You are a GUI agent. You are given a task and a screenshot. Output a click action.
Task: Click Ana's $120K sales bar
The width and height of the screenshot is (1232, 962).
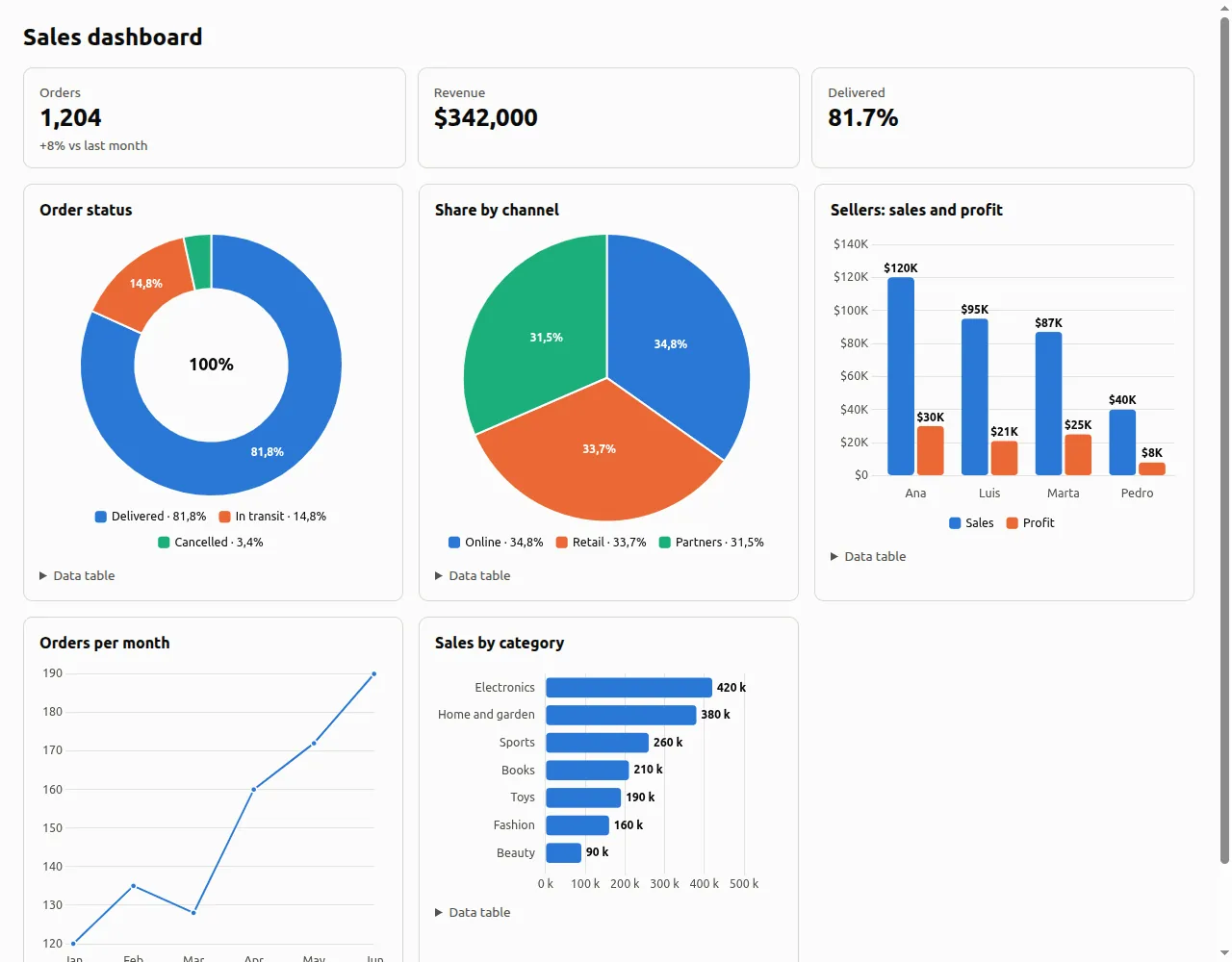pyautogui.click(x=901, y=376)
